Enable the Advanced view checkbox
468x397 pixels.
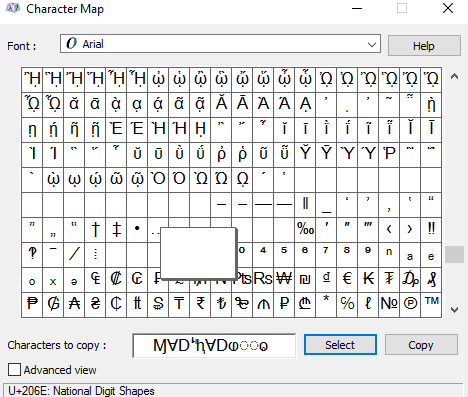pos(14,370)
